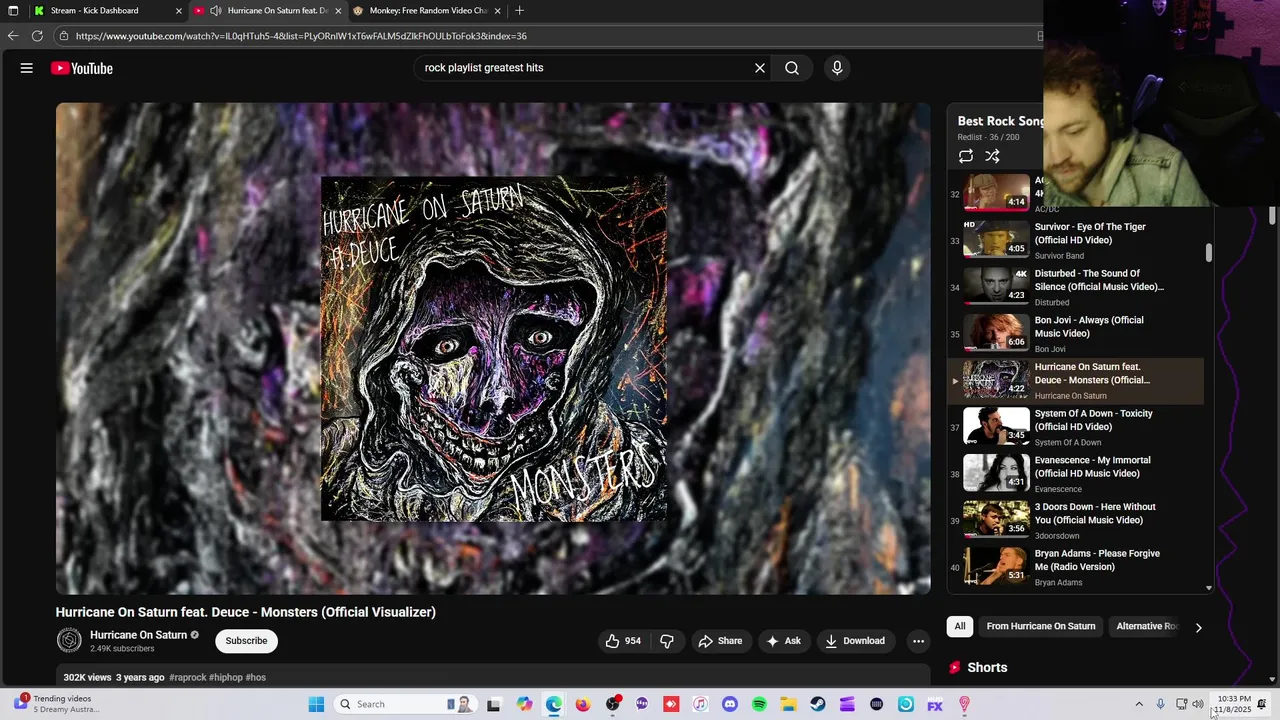Play 3 Doors Down Here Without You

pyautogui.click(x=1078, y=520)
